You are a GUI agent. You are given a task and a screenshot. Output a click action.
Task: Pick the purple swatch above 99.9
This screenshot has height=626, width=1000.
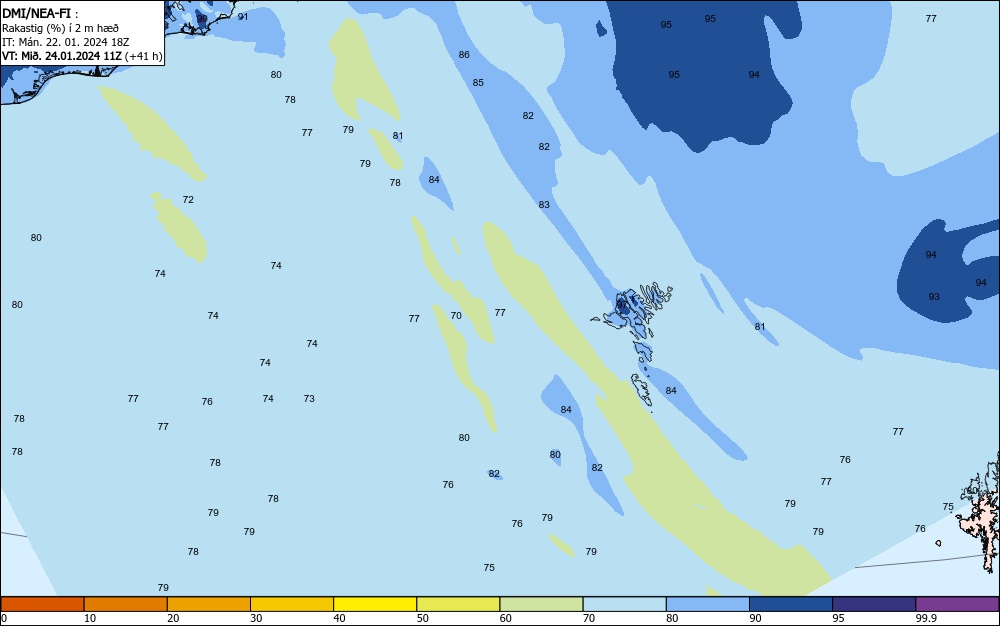pos(957,604)
